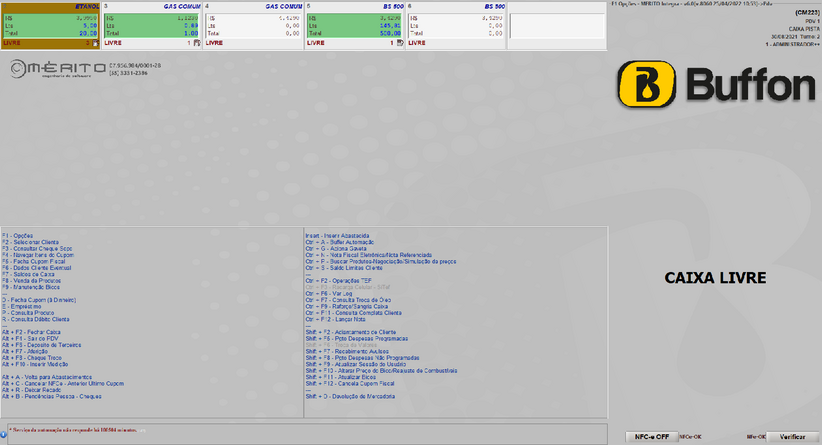This screenshot has width=822, height=445.
Task: Click the receipt icon on GAS COMUM pump 3
Action: [x=196, y=44]
